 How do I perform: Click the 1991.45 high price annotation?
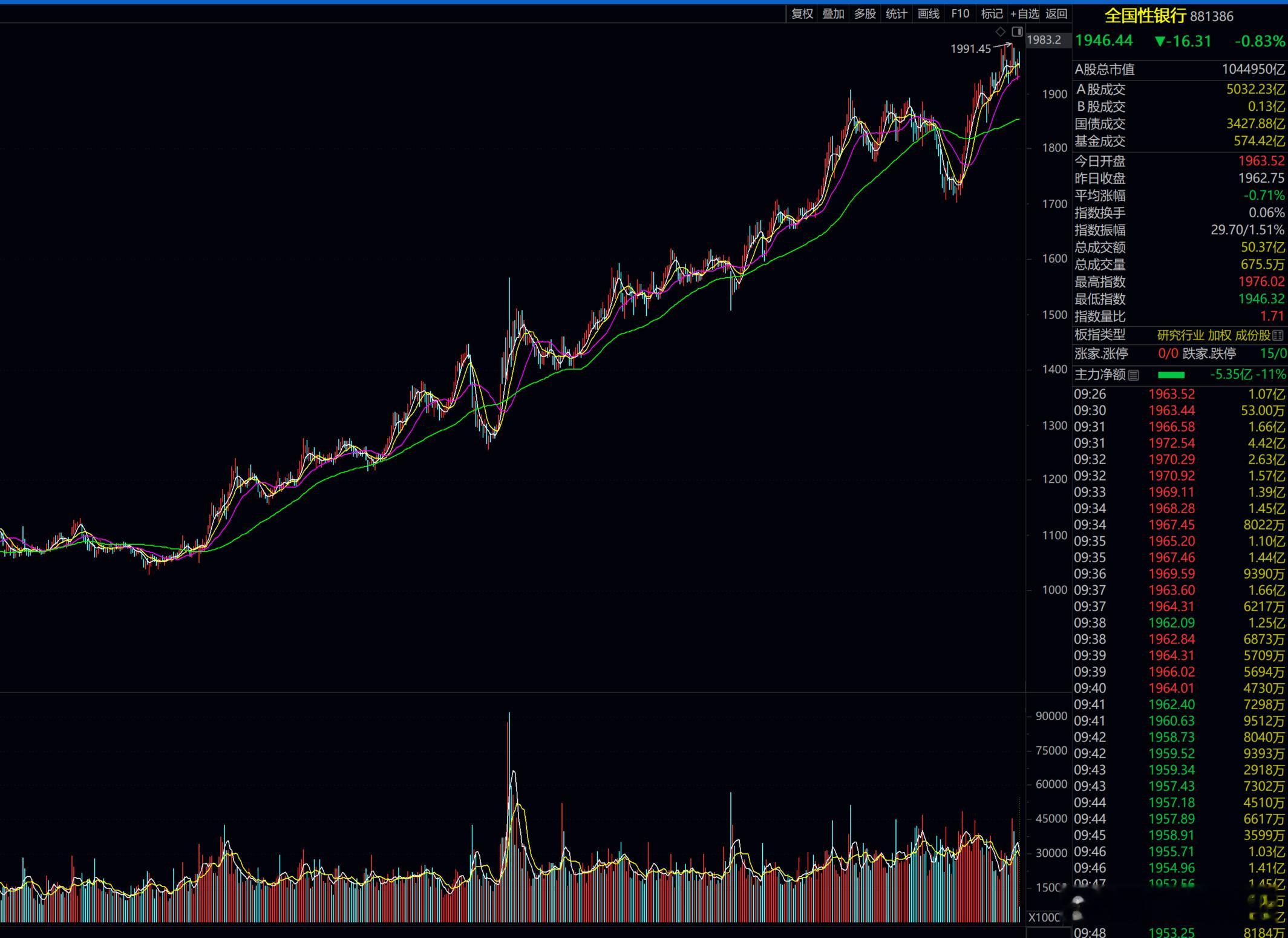pos(970,49)
